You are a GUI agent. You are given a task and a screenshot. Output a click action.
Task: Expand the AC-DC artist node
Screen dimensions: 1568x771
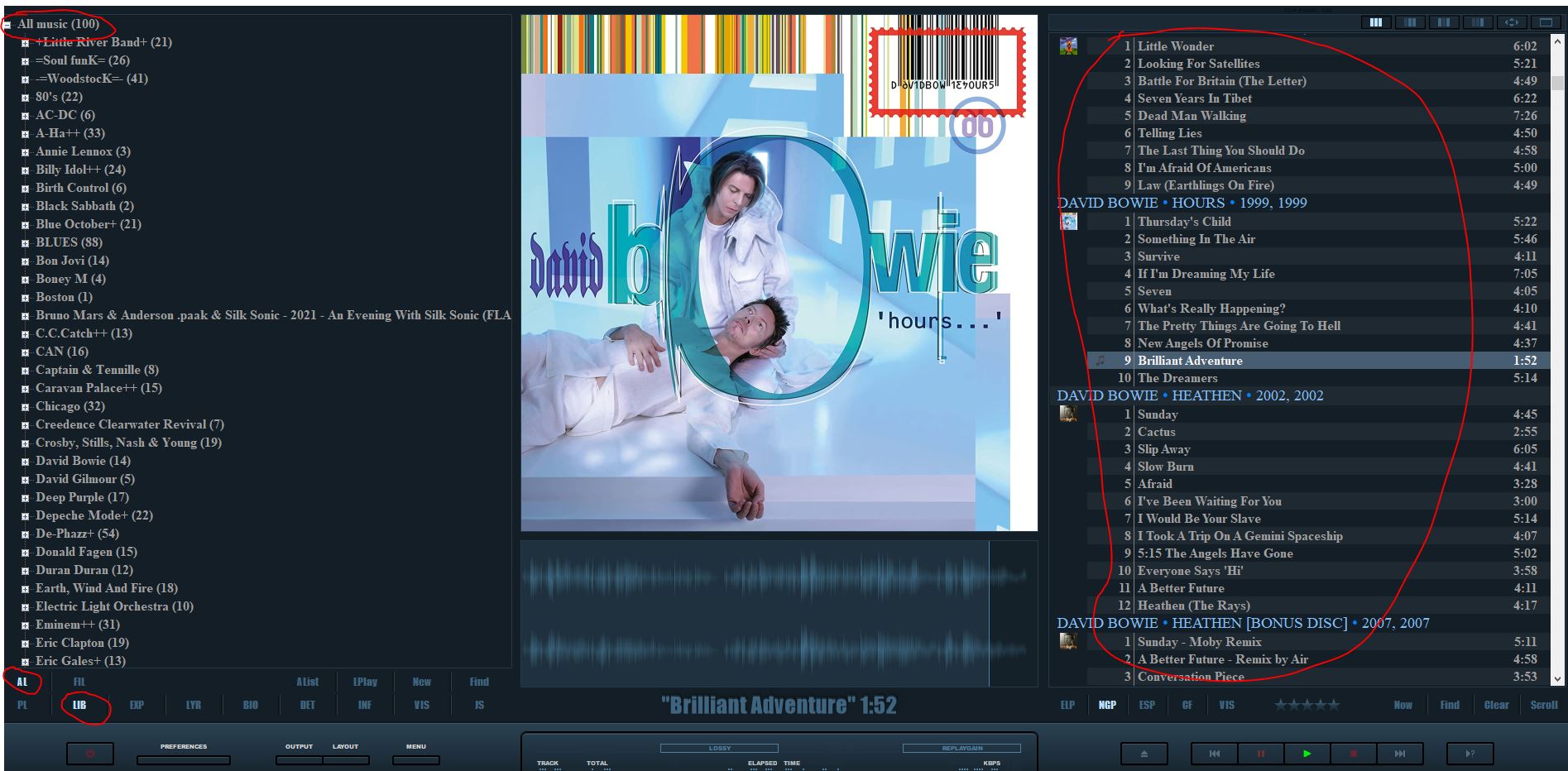[25, 116]
